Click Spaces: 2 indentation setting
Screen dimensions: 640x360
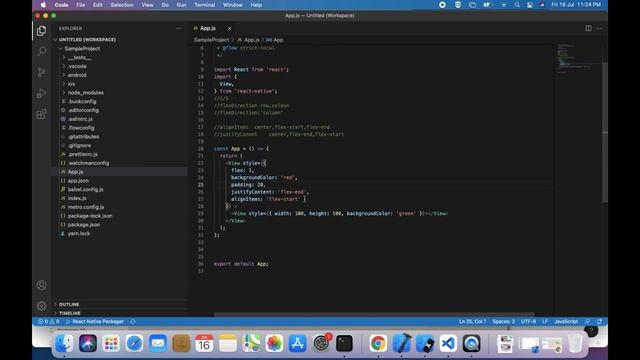503,322
